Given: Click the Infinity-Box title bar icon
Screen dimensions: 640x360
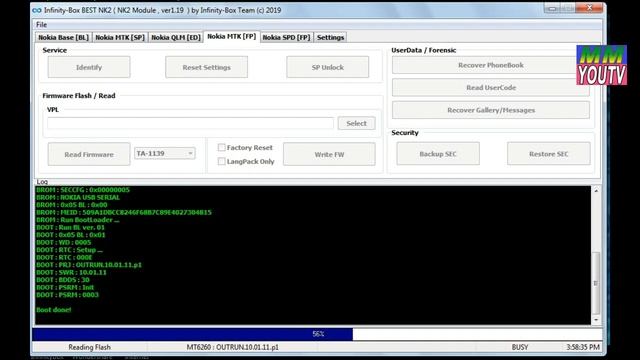Looking at the screenshot, I should coord(37,10).
